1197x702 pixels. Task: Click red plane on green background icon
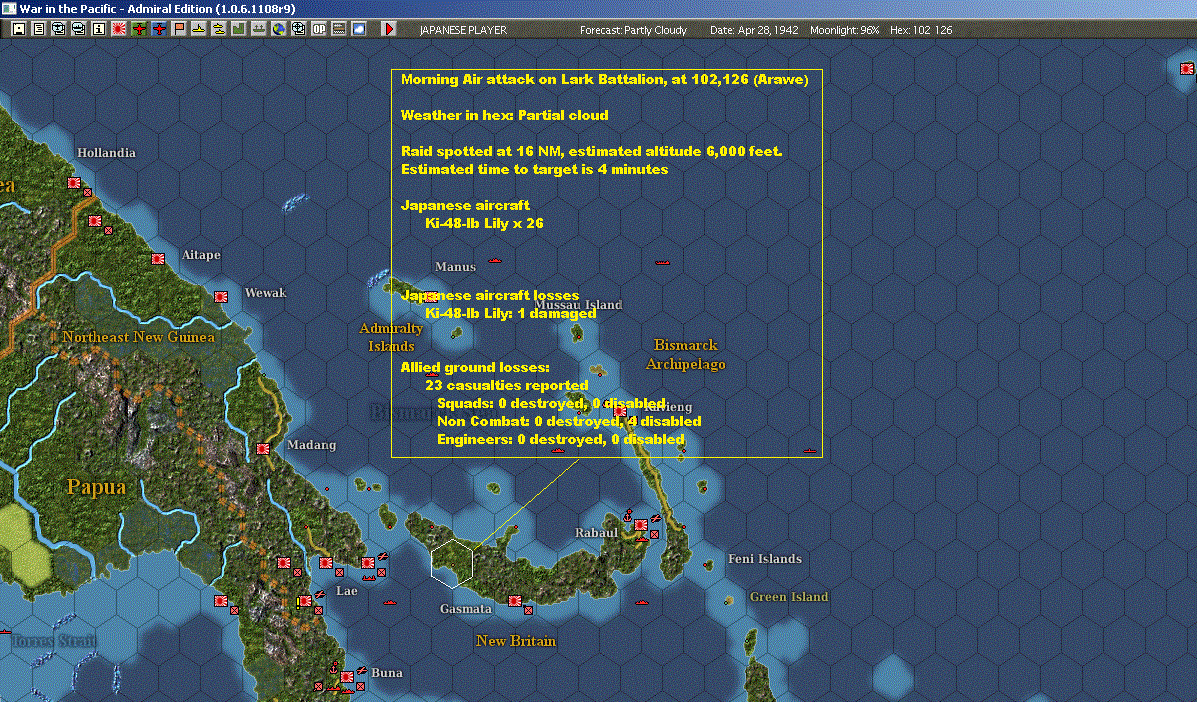(138, 29)
